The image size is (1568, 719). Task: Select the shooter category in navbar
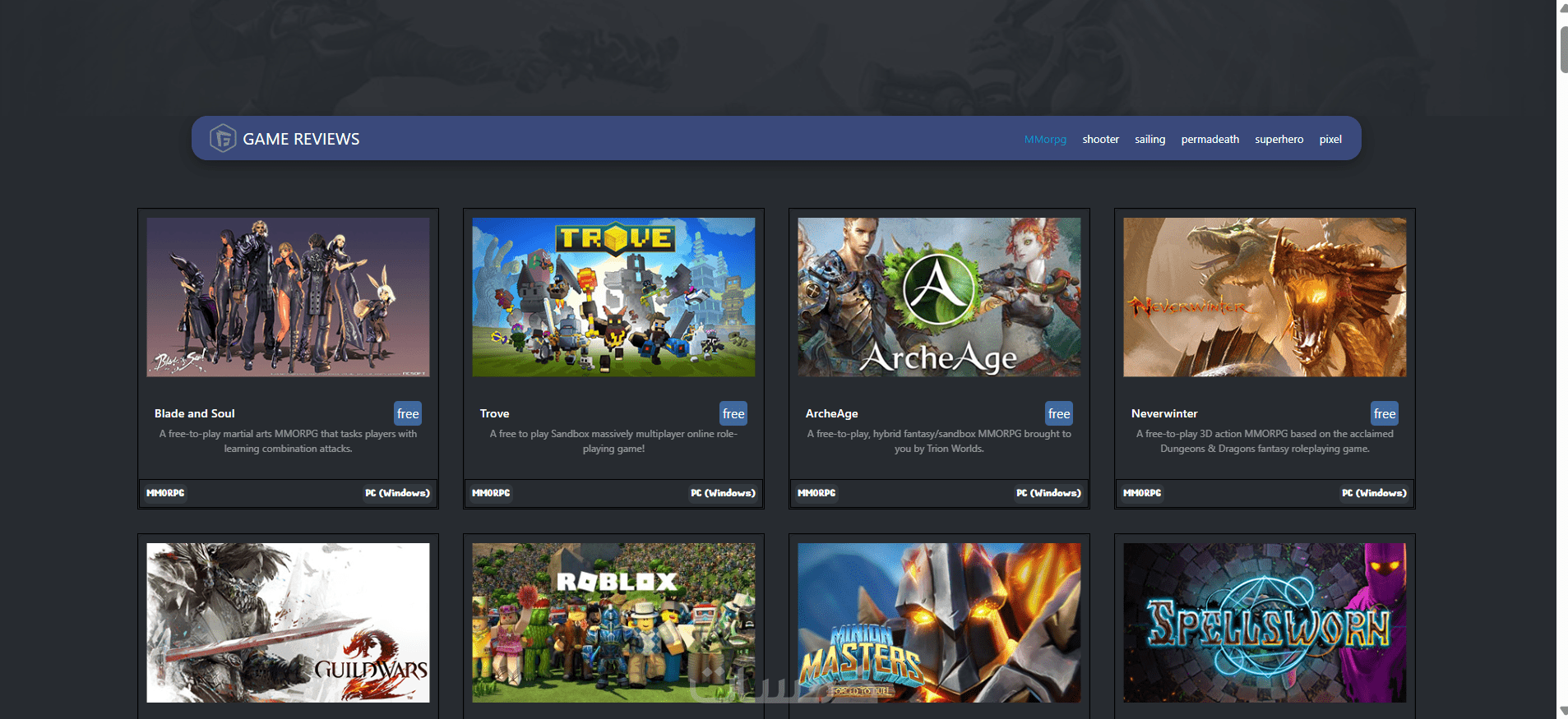click(1100, 139)
